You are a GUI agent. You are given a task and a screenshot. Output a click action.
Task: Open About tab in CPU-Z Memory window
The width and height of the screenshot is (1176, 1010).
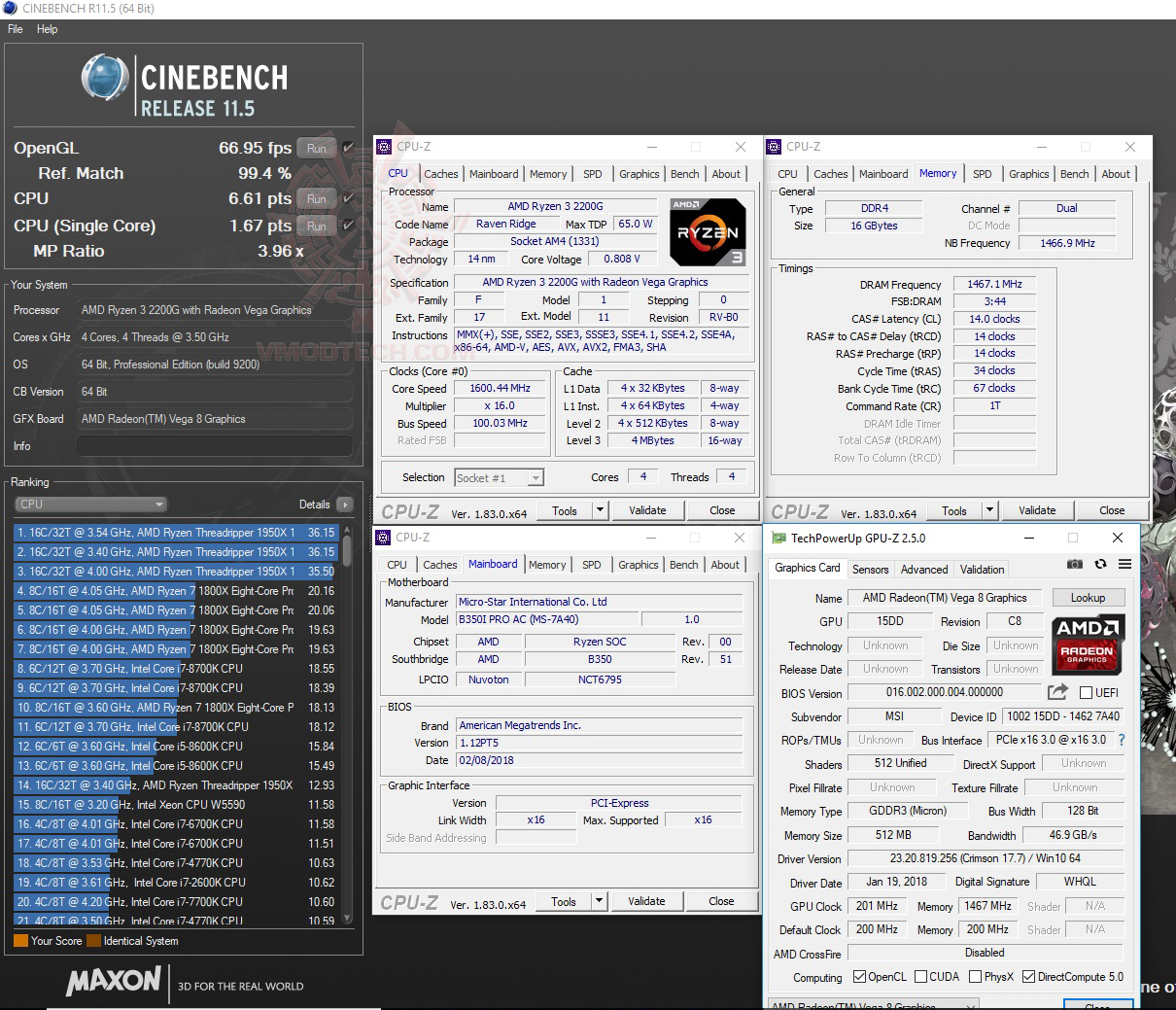pyautogui.click(x=1116, y=174)
